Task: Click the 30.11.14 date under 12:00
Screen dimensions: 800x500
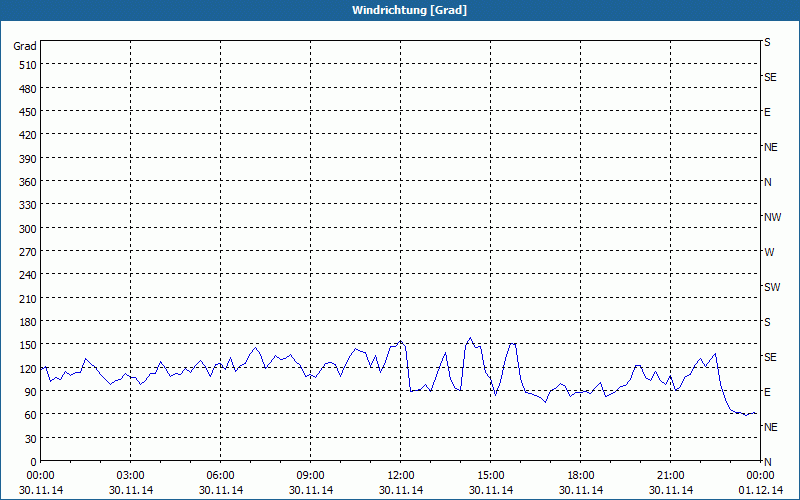Action: click(x=401, y=490)
